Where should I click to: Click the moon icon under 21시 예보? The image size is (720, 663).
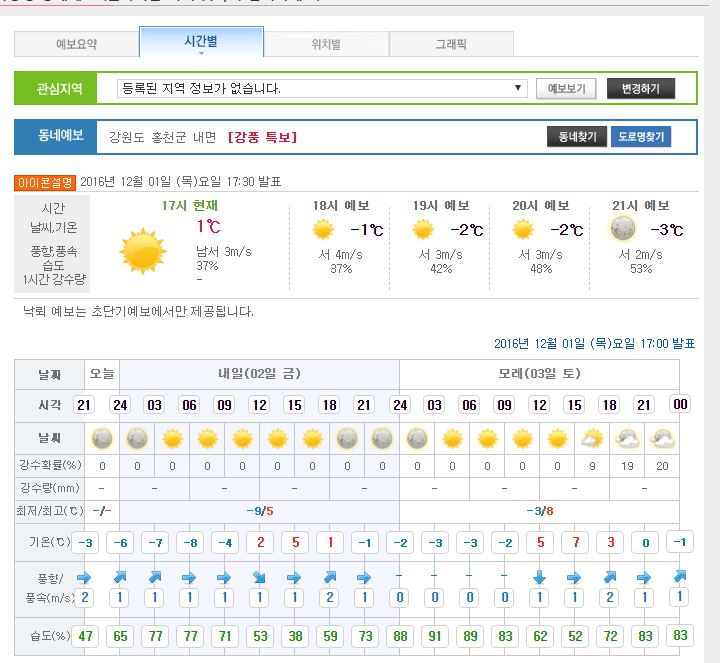coord(623,229)
